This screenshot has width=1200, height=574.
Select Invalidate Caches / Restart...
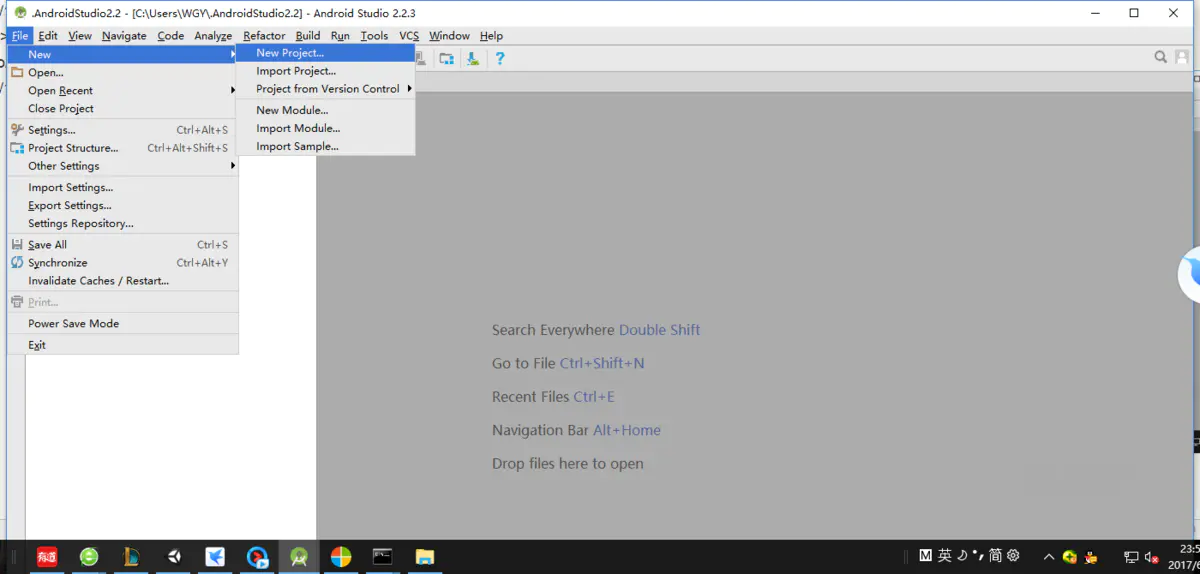(123, 281)
